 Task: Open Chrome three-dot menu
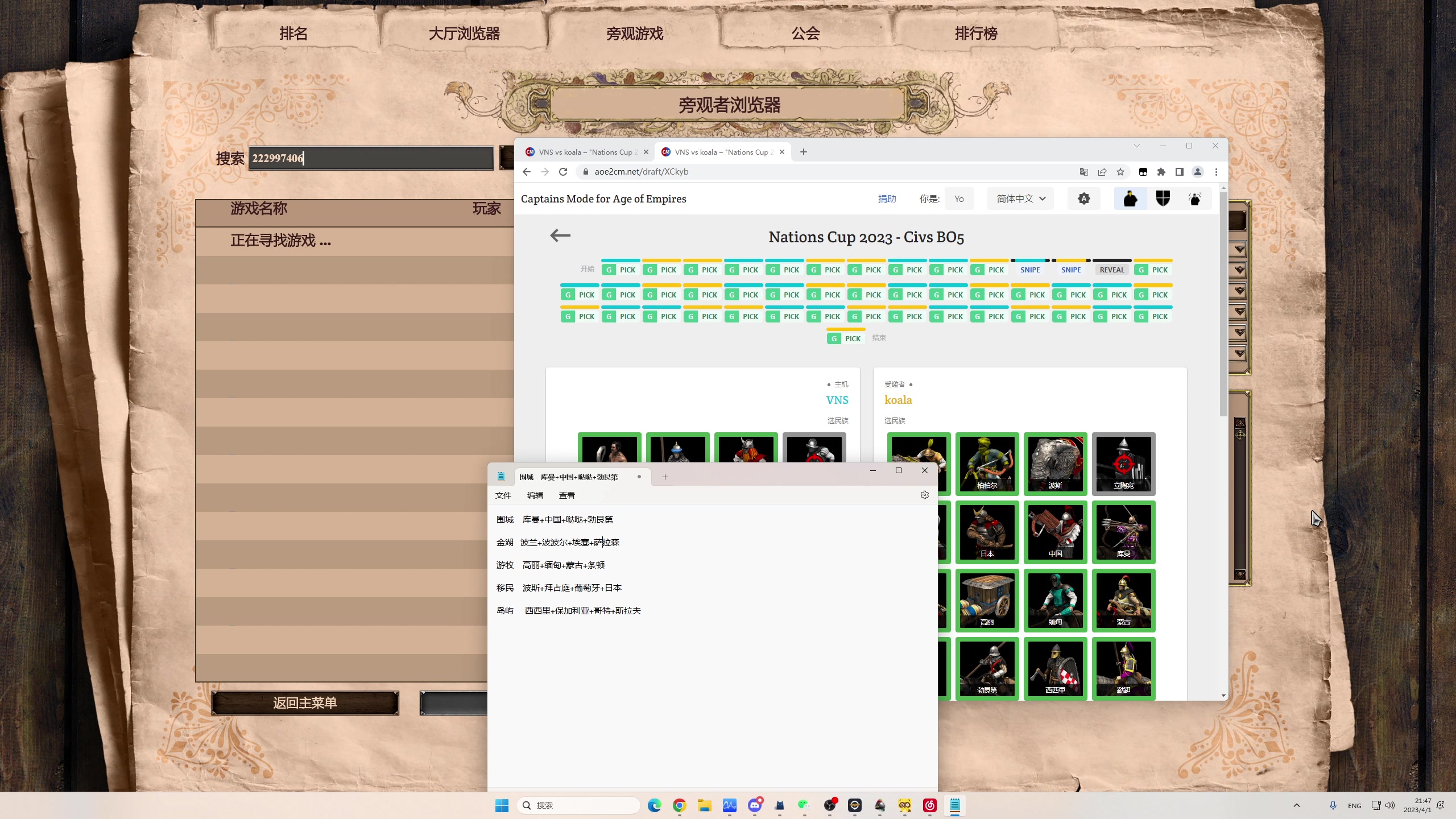(1217, 172)
